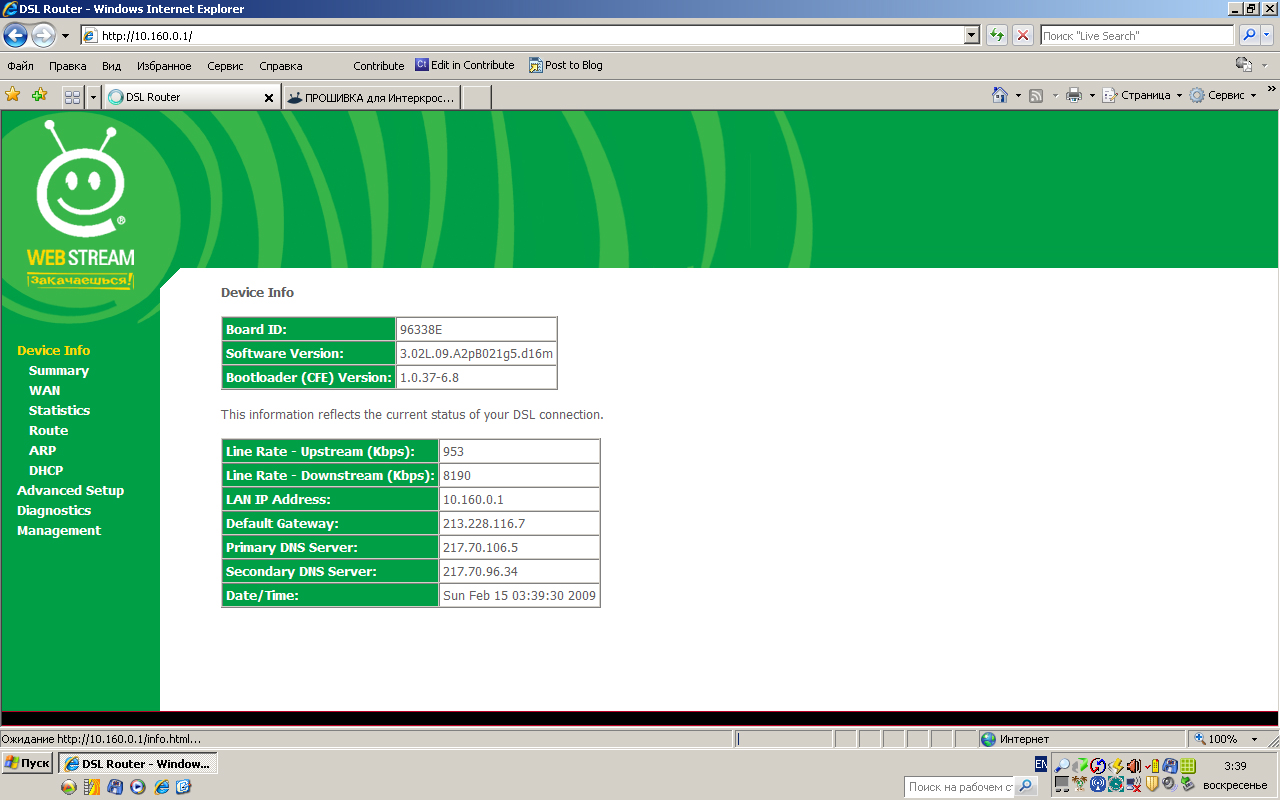This screenshot has width=1280, height=800.
Task: Click software version 3.02L.09.A2pB021g5.d16m value
Action: [476, 353]
